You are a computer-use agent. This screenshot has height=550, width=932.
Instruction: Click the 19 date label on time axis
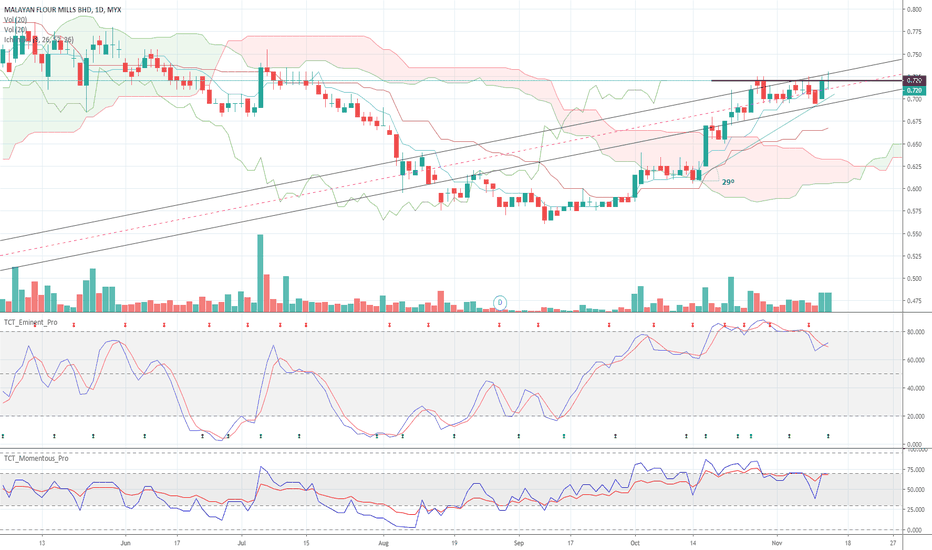point(454,543)
